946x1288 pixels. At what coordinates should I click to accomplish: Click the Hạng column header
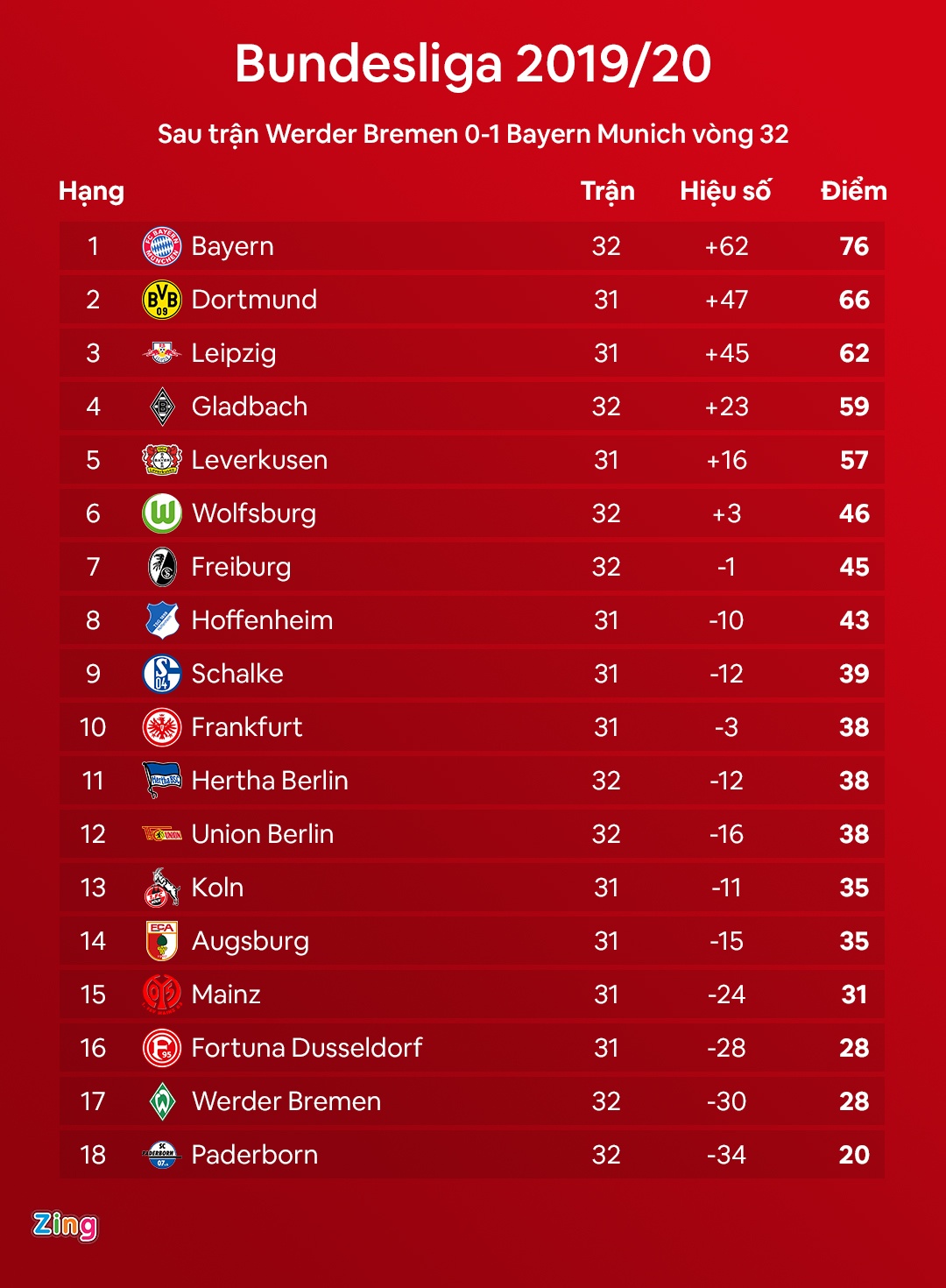[91, 191]
